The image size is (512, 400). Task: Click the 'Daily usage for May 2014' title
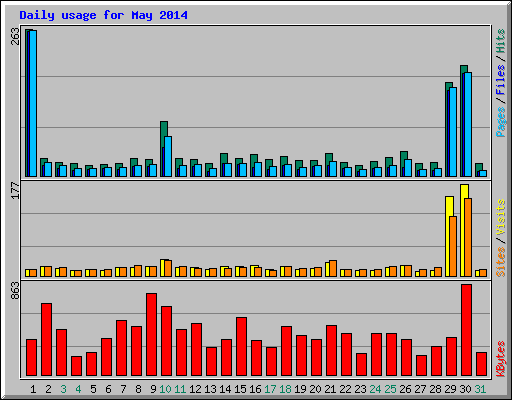pos(103,16)
